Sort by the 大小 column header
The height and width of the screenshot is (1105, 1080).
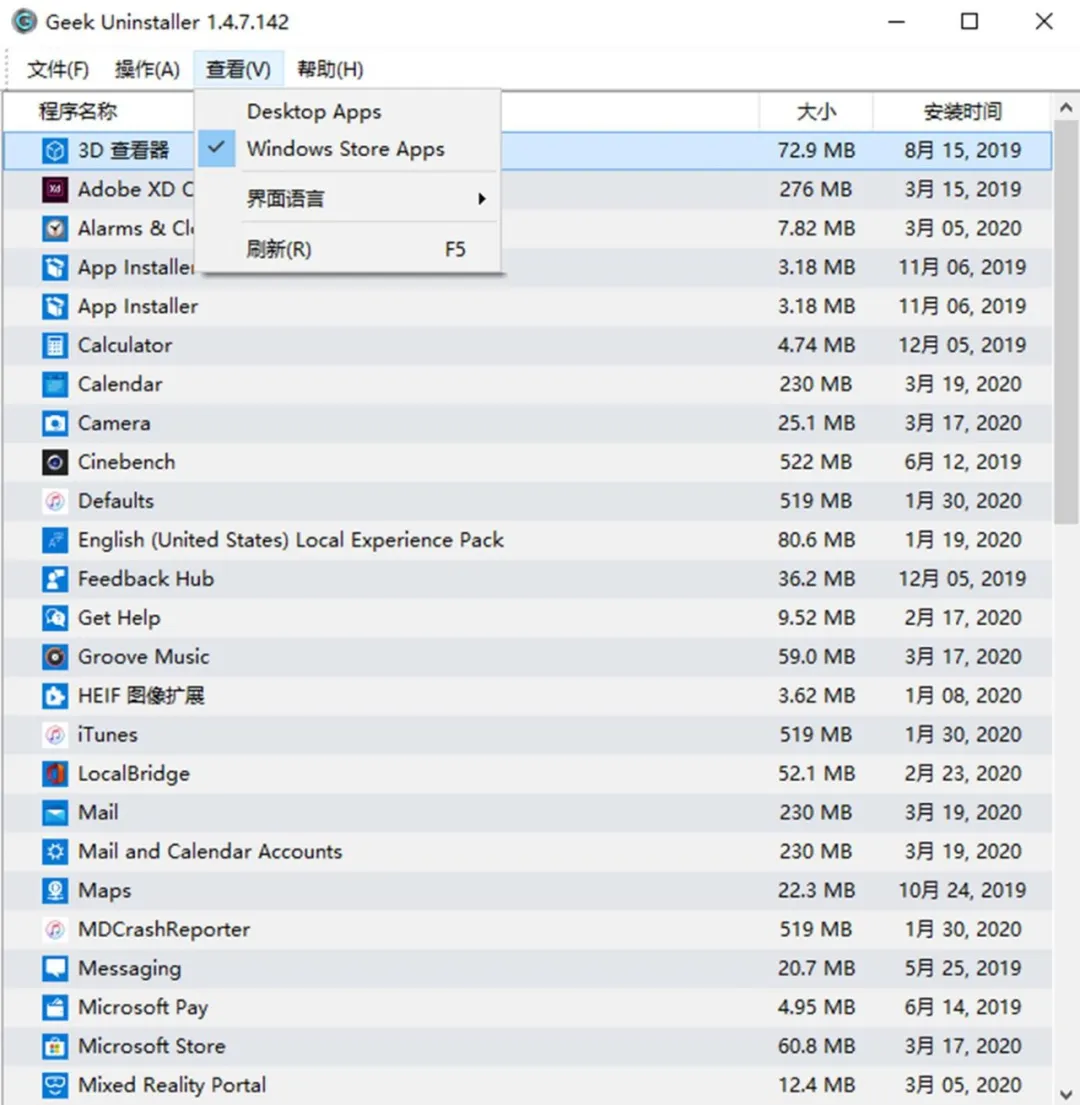[816, 111]
